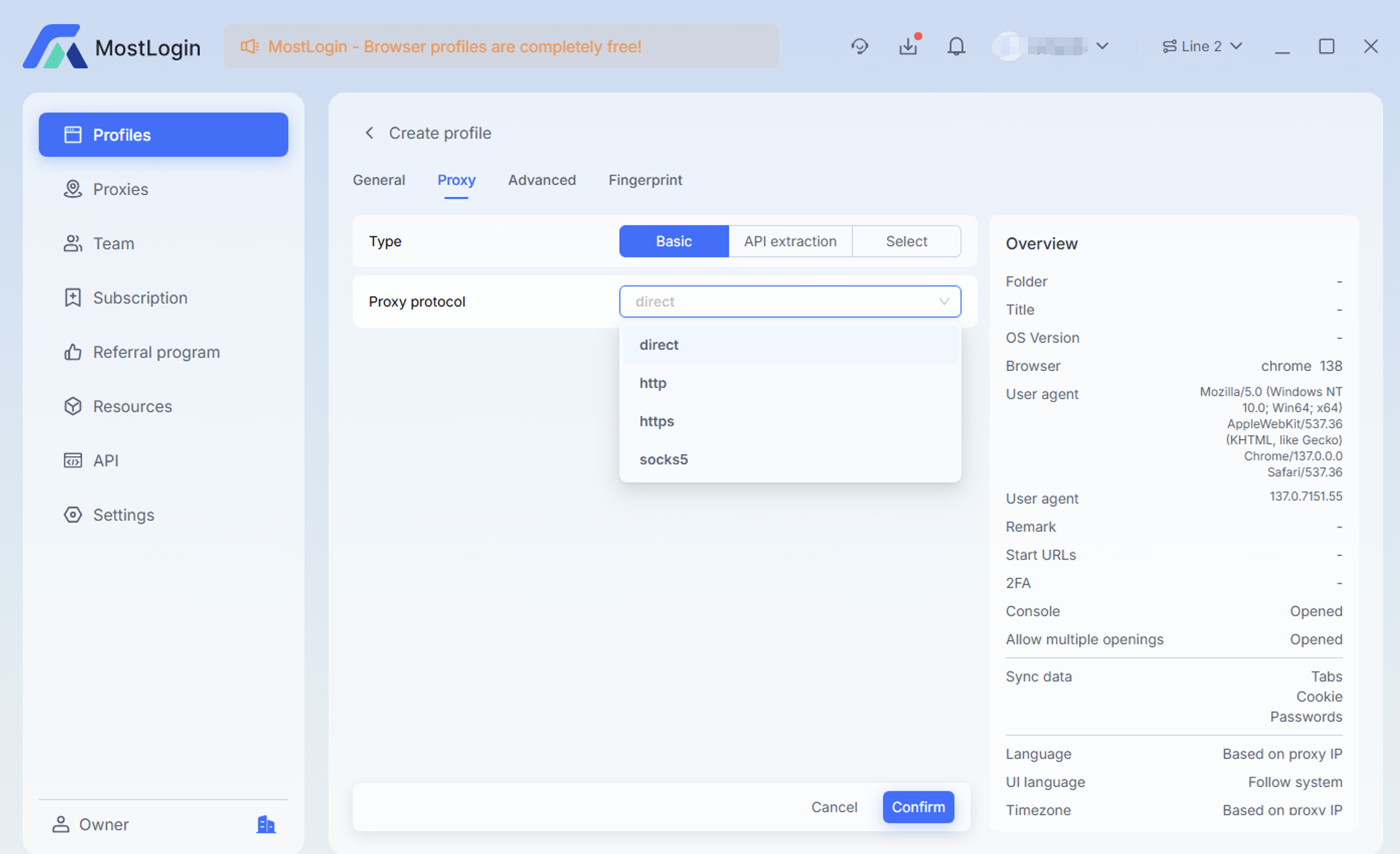Open the notifications bell

[x=956, y=47]
